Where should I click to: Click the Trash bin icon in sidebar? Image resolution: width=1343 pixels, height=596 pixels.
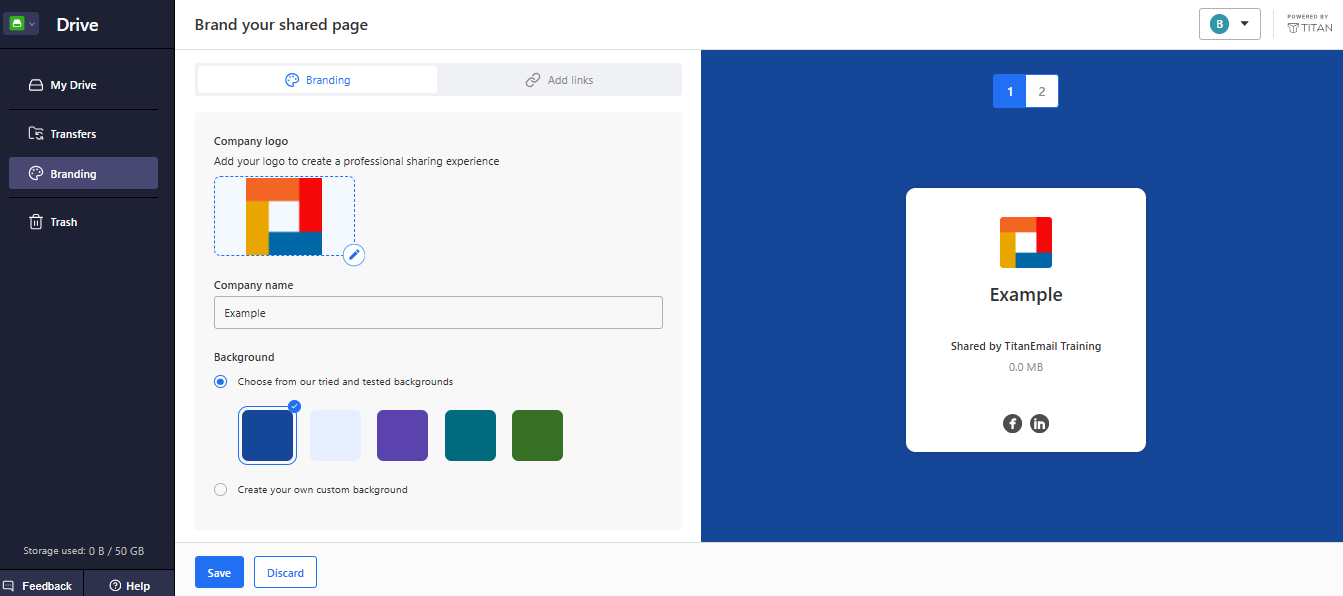35,222
